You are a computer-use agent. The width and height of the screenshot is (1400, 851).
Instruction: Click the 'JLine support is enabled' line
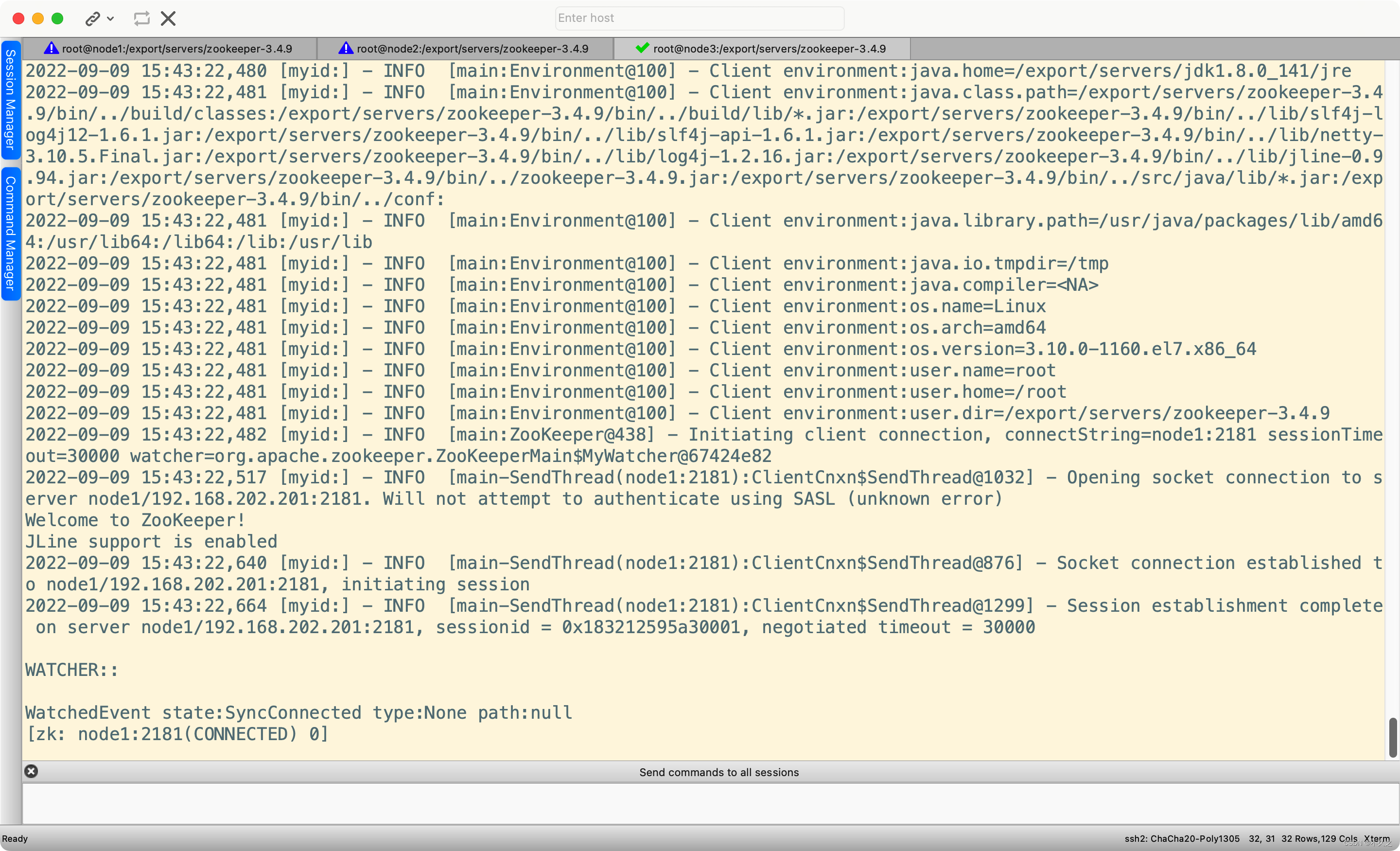click(x=151, y=542)
